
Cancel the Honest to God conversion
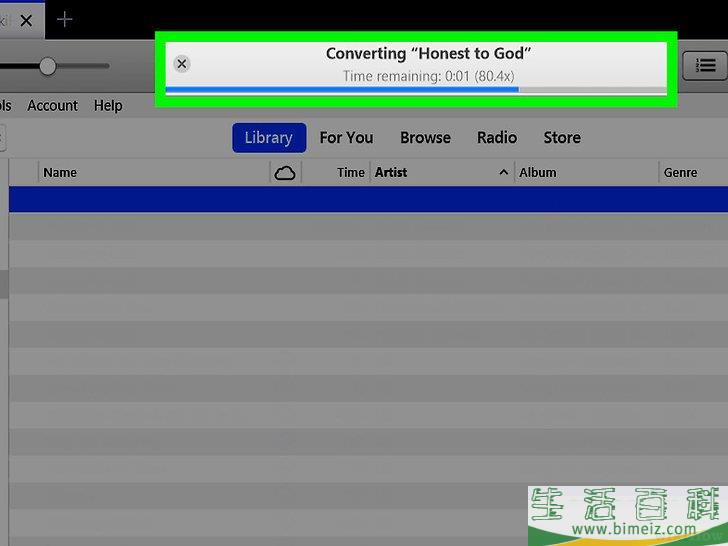182,64
